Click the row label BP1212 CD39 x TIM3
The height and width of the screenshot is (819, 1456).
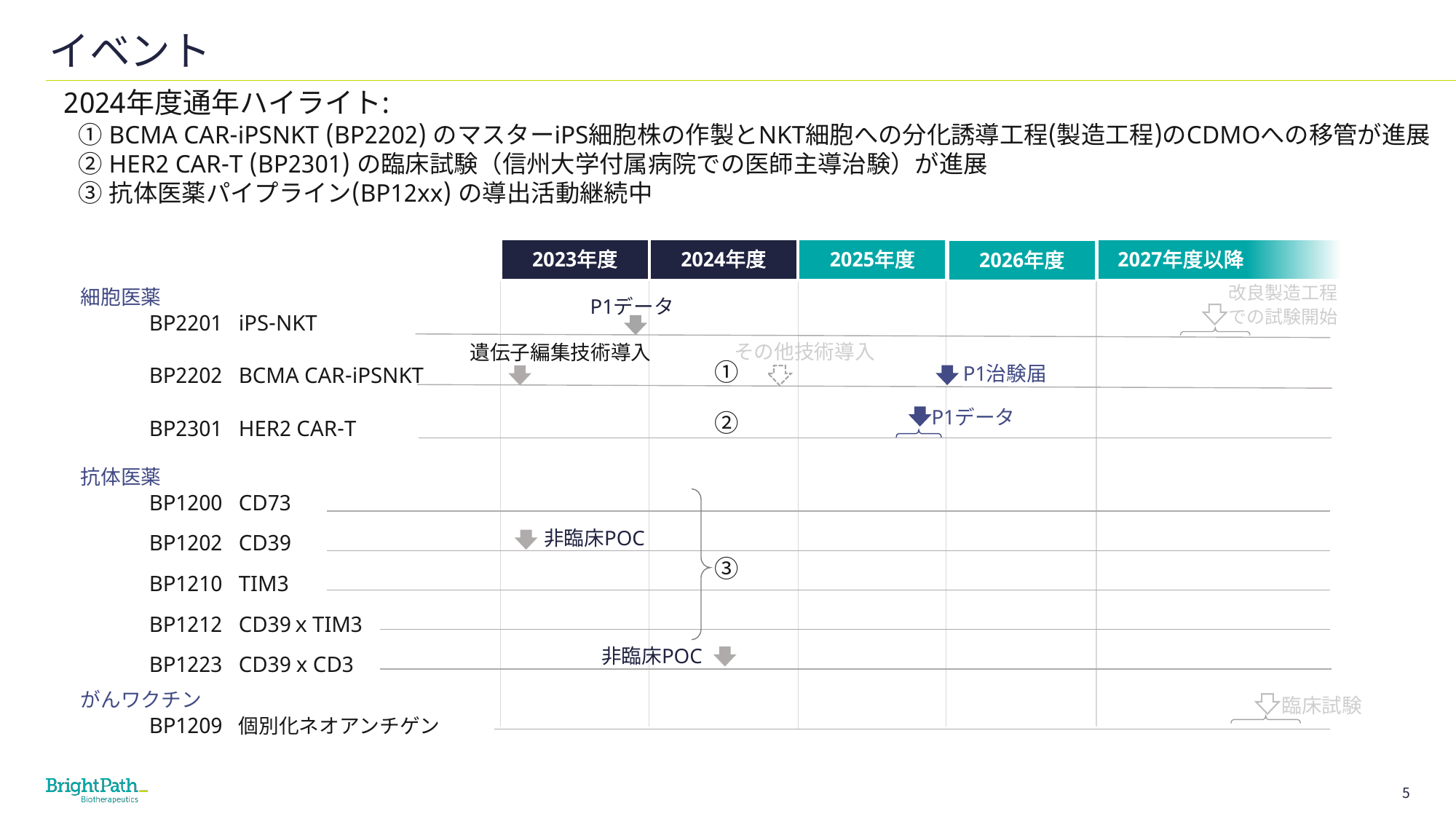pos(256,625)
